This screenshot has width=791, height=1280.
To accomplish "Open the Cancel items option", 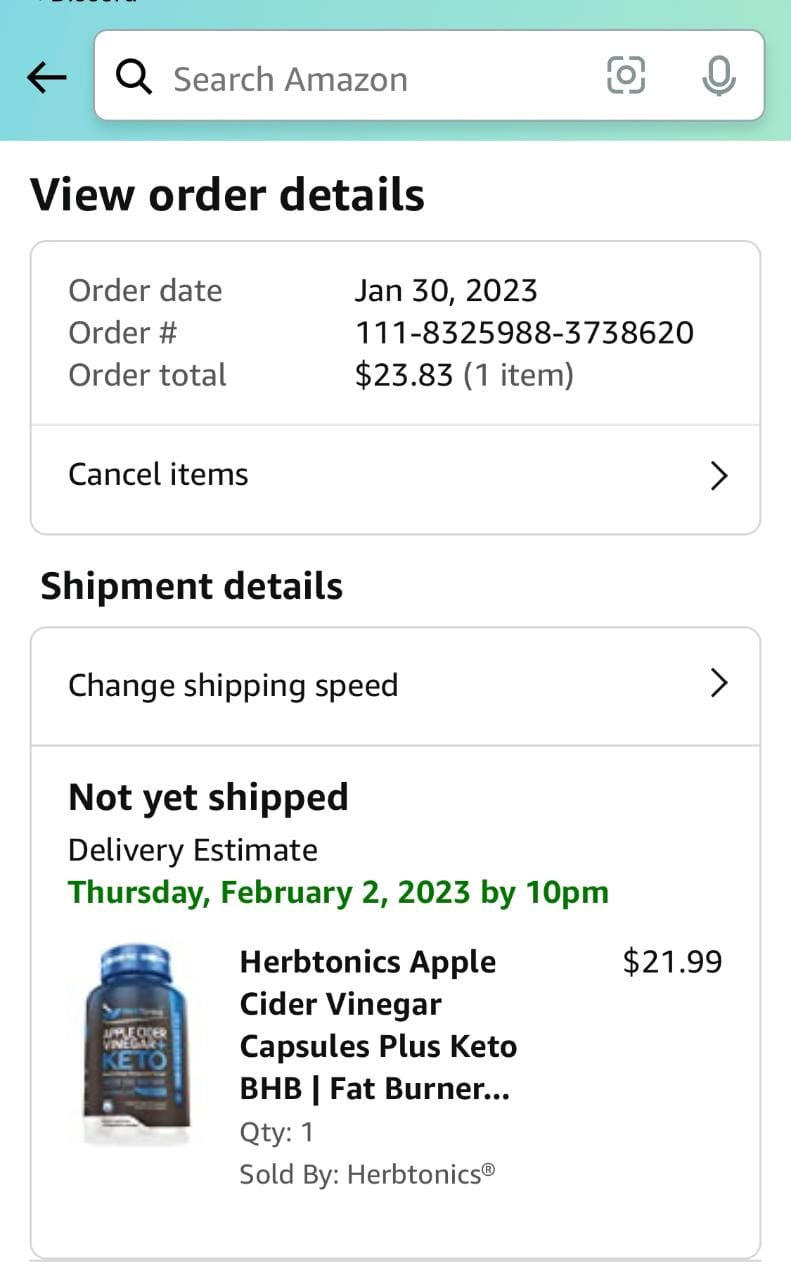I will point(158,474).
